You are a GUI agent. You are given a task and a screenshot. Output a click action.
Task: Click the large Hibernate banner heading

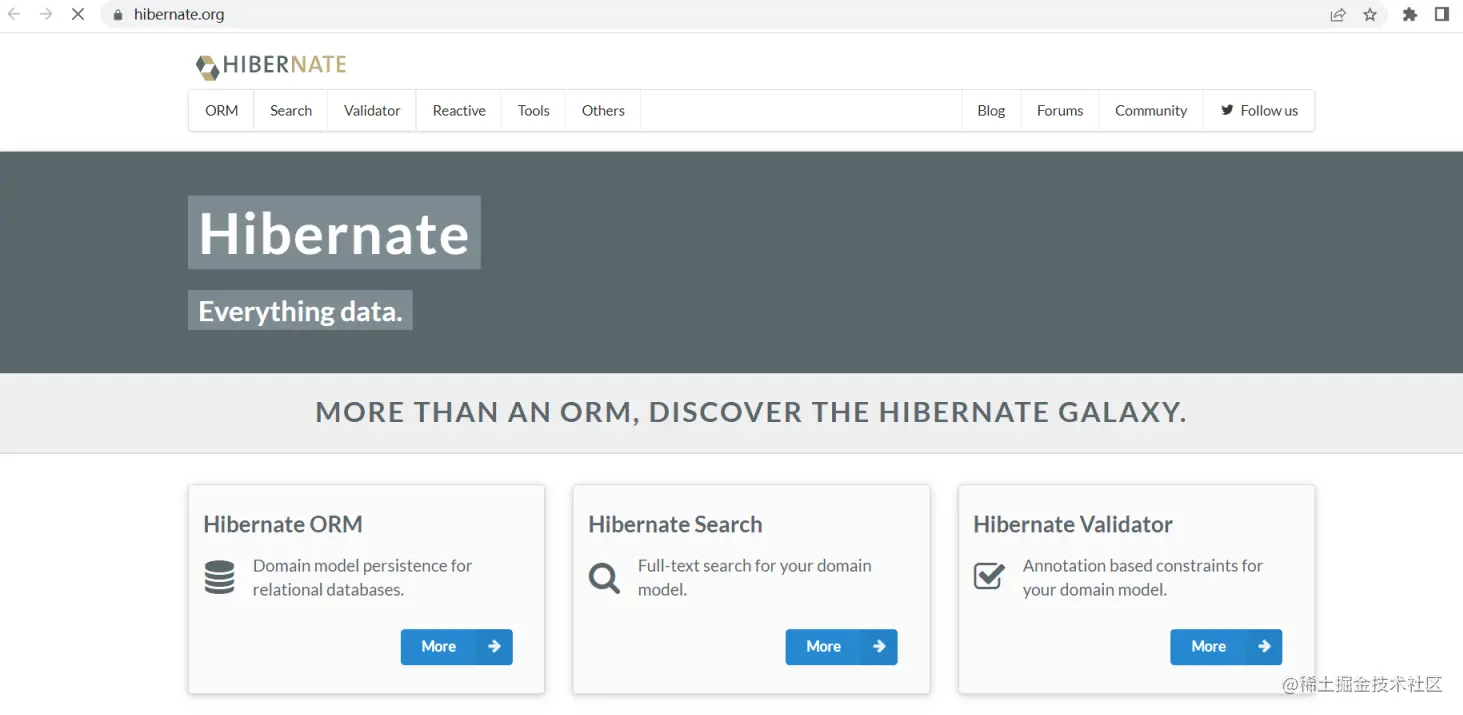(334, 233)
